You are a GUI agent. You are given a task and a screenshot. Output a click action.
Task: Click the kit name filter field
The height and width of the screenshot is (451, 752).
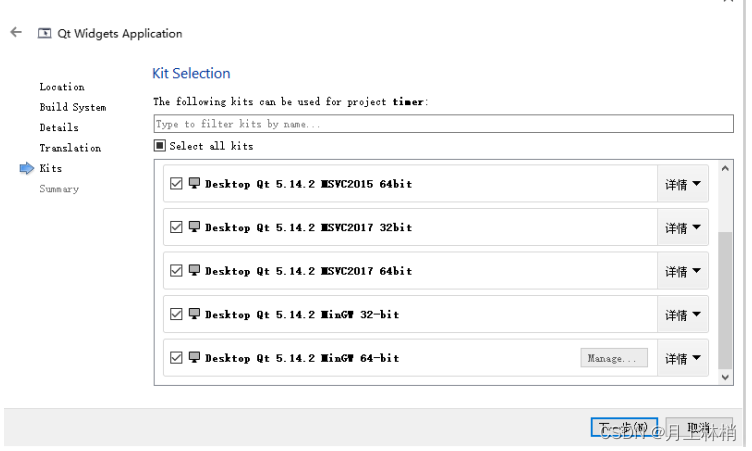(444, 124)
